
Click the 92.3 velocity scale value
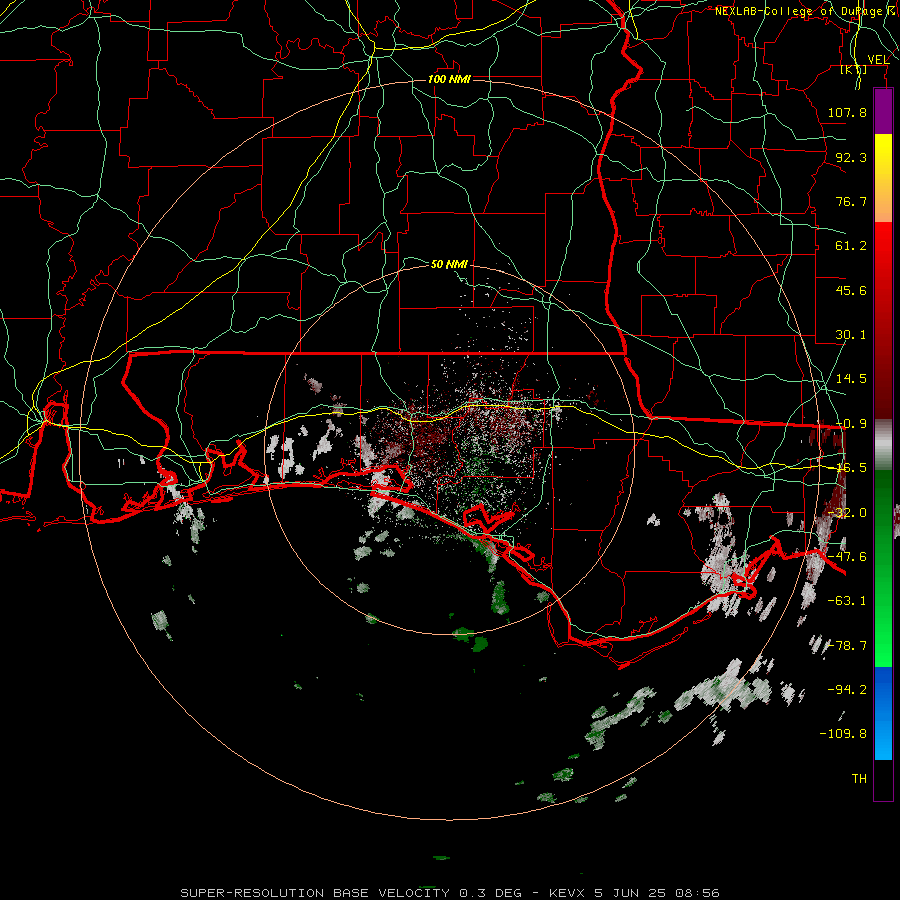click(851, 157)
